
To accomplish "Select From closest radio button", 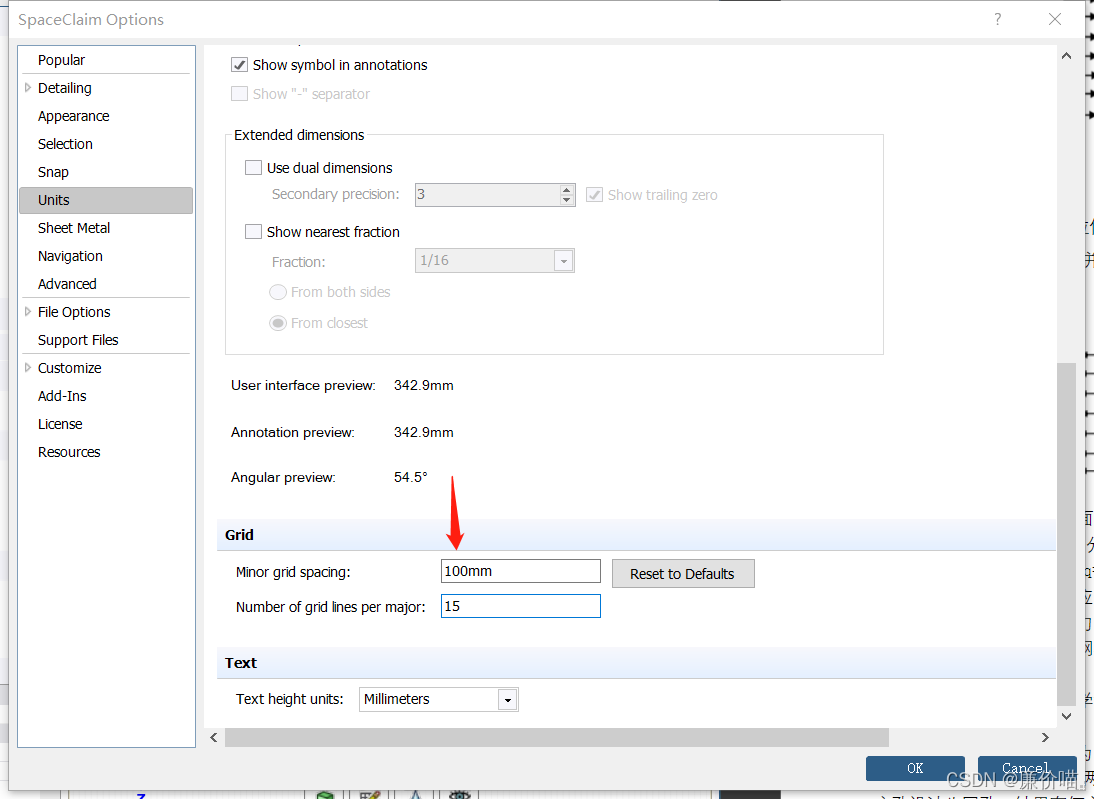I will pyautogui.click(x=278, y=323).
